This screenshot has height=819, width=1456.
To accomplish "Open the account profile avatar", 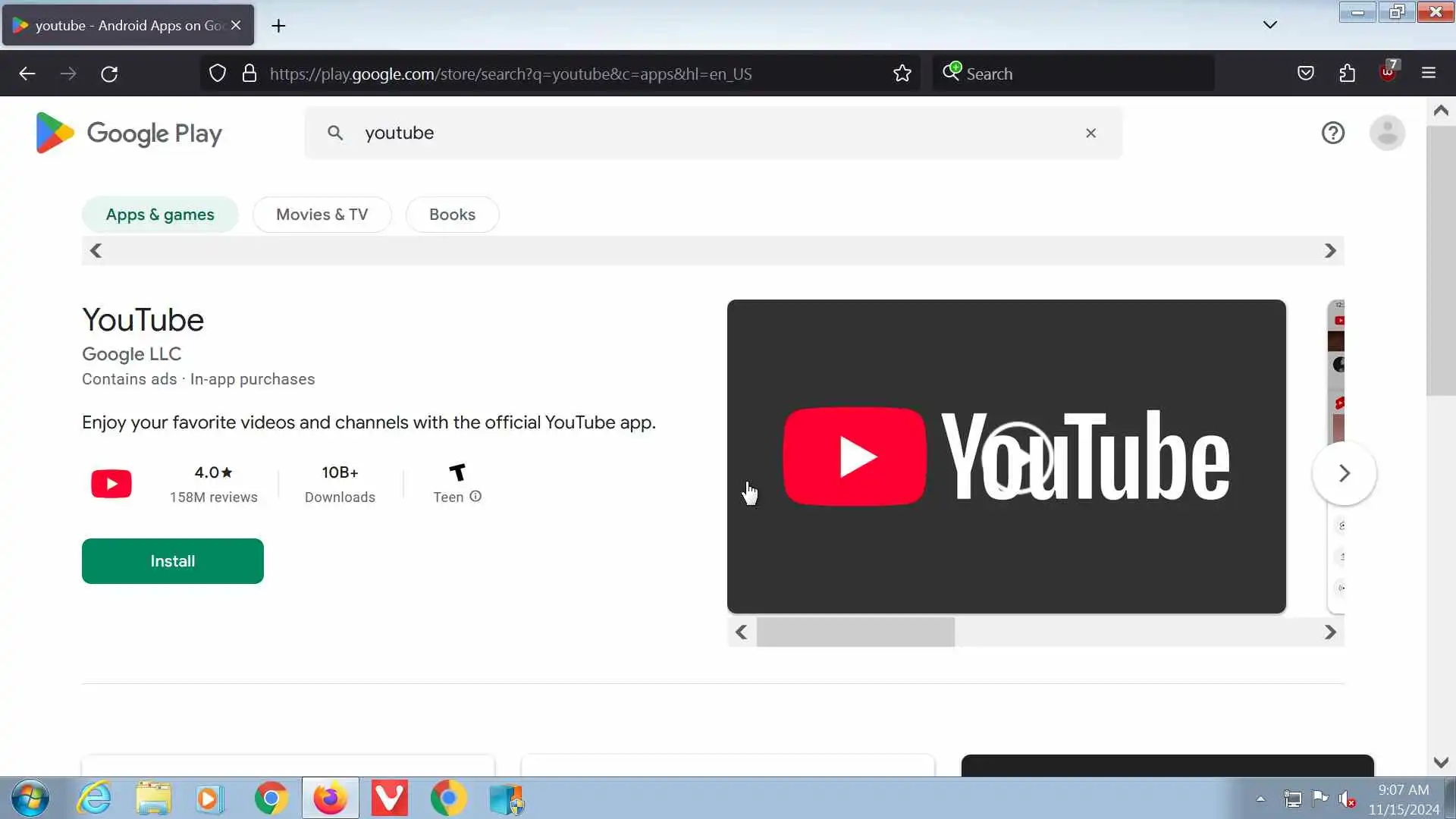I will (x=1387, y=133).
